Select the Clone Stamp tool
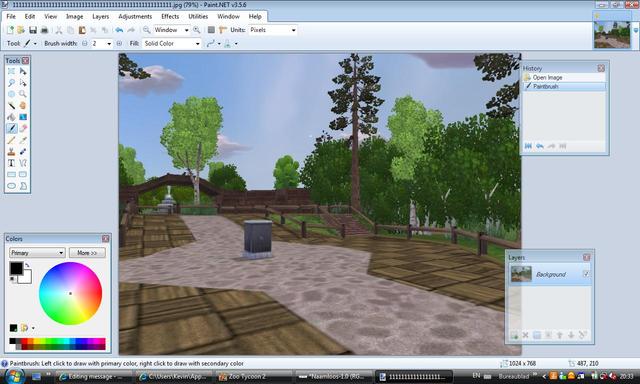640x384 pixels. pyautogui.click(x=11, y=152)
